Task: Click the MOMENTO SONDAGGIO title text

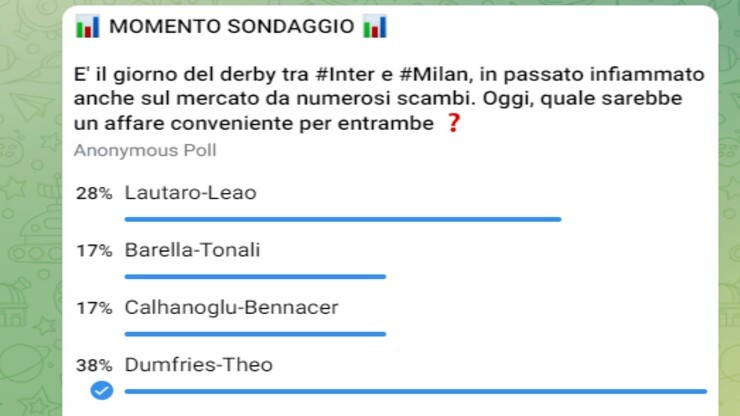Action: tap(231, 26)
